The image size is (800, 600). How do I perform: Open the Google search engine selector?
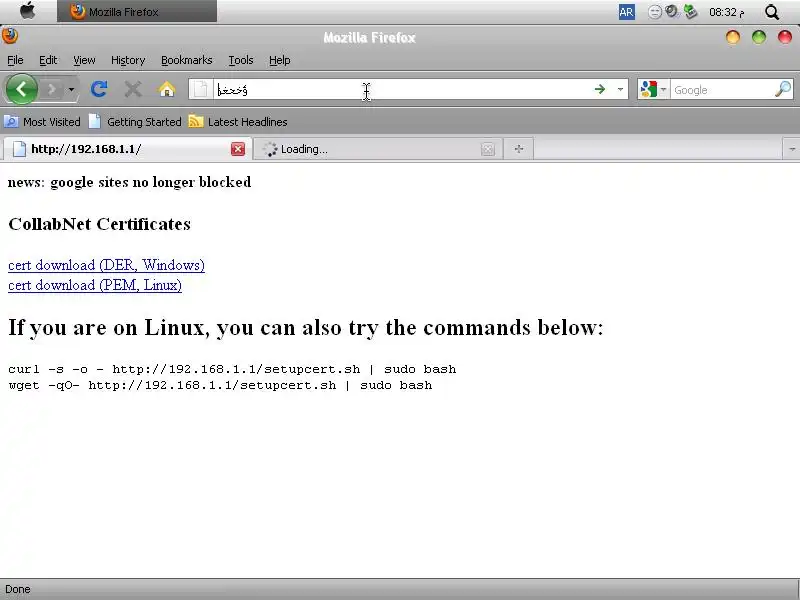coord(654,89)
